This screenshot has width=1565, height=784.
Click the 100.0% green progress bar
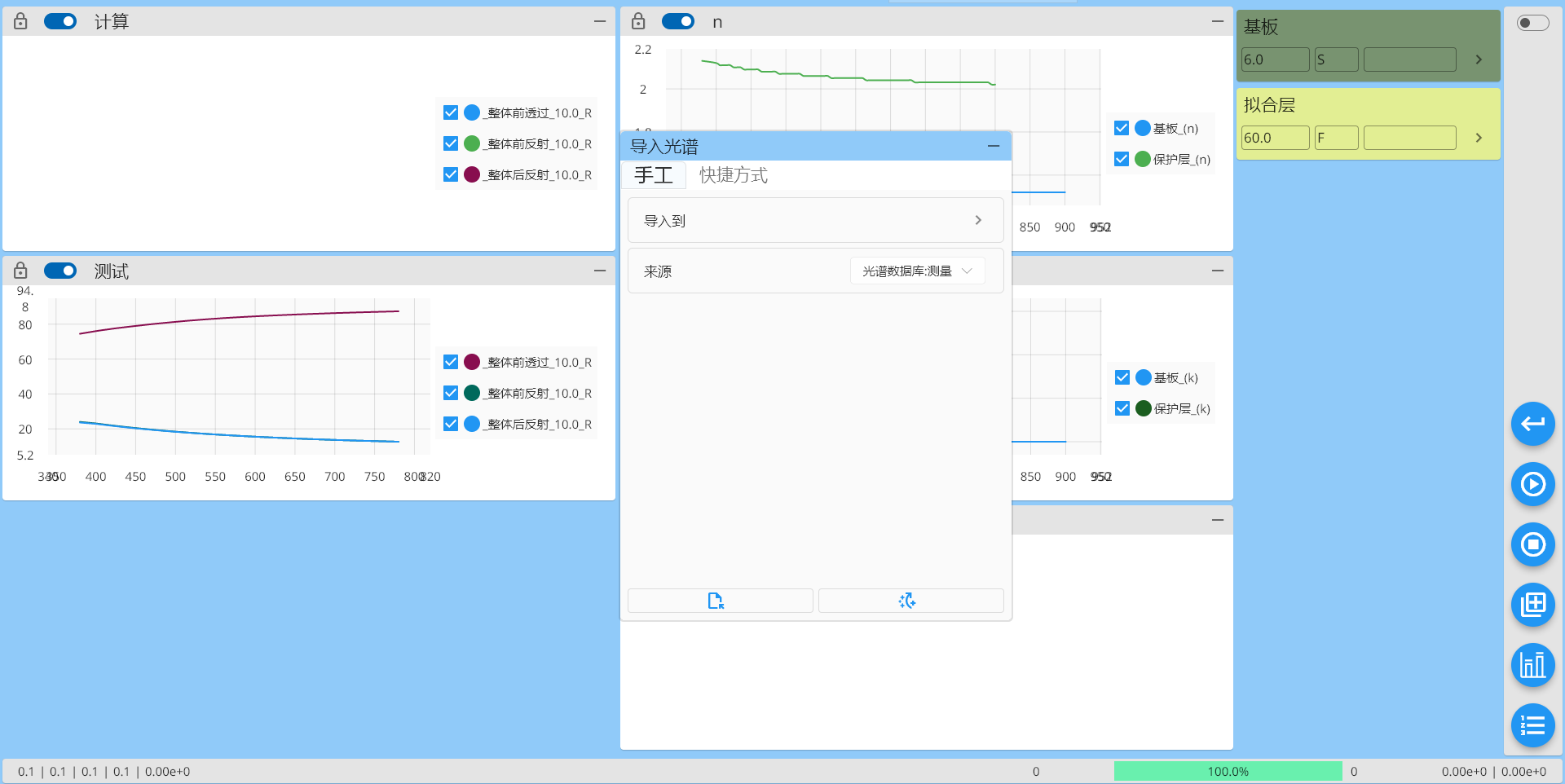pos(1228,771)
